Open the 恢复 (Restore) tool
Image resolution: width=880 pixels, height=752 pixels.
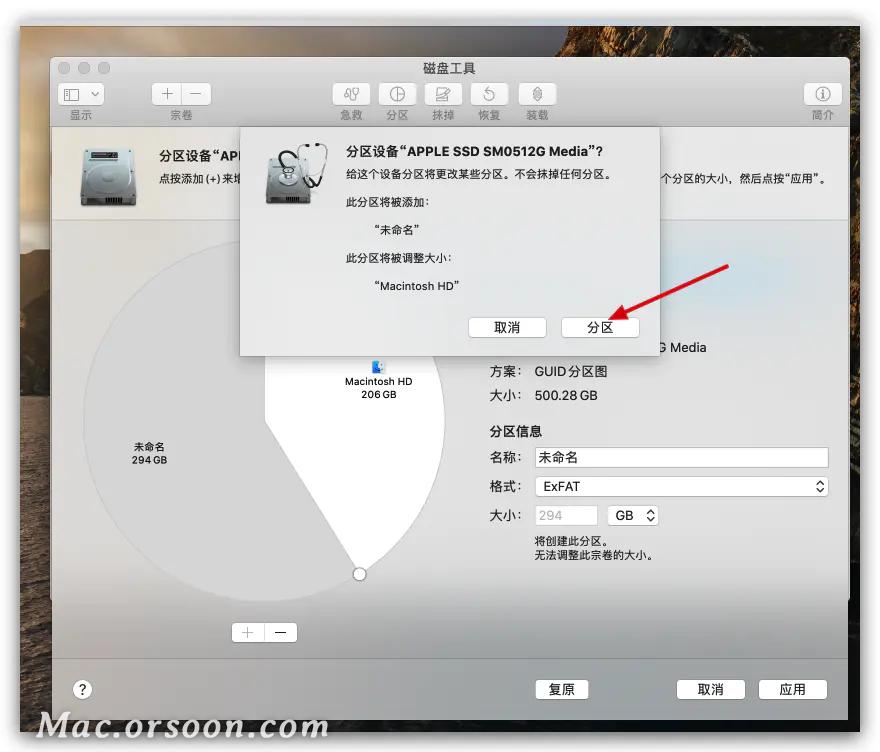click(489, 94)
